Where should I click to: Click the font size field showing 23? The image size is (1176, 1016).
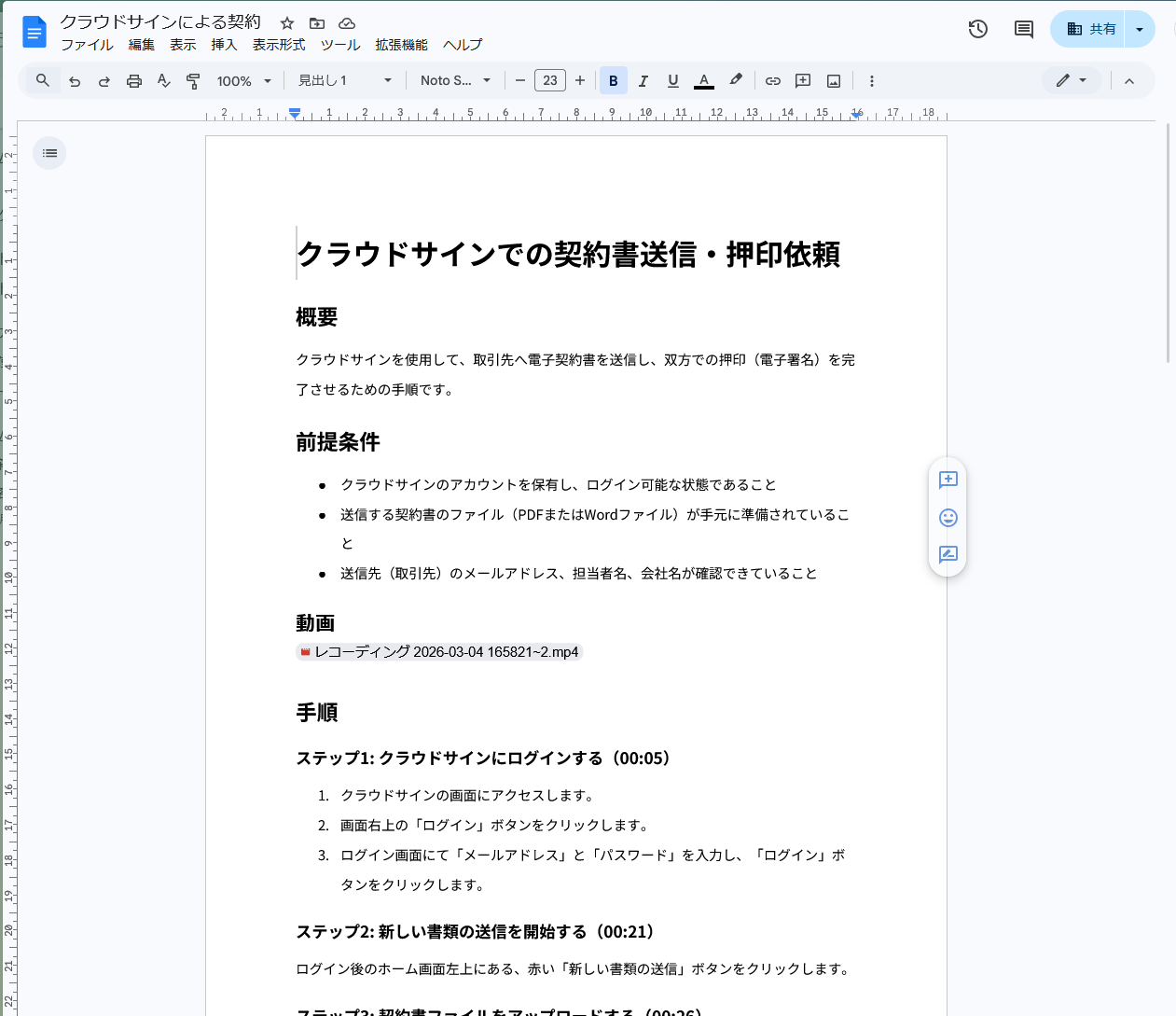550,81
